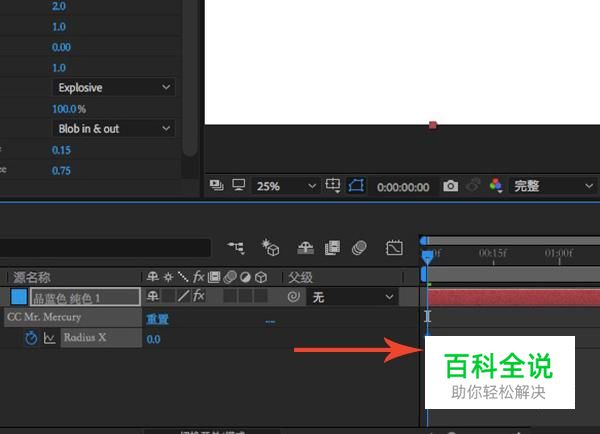Viewport: 600px width, 434px height.
Task: Toggle the layer's shy switch
Action: point(153,296)
